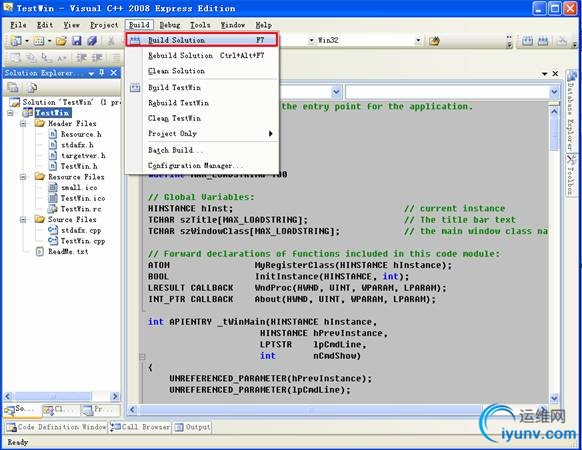582x450 pixels.
Task: Click the Show All Files icon in Solution Explorer
Action: [x=32, y=87]
